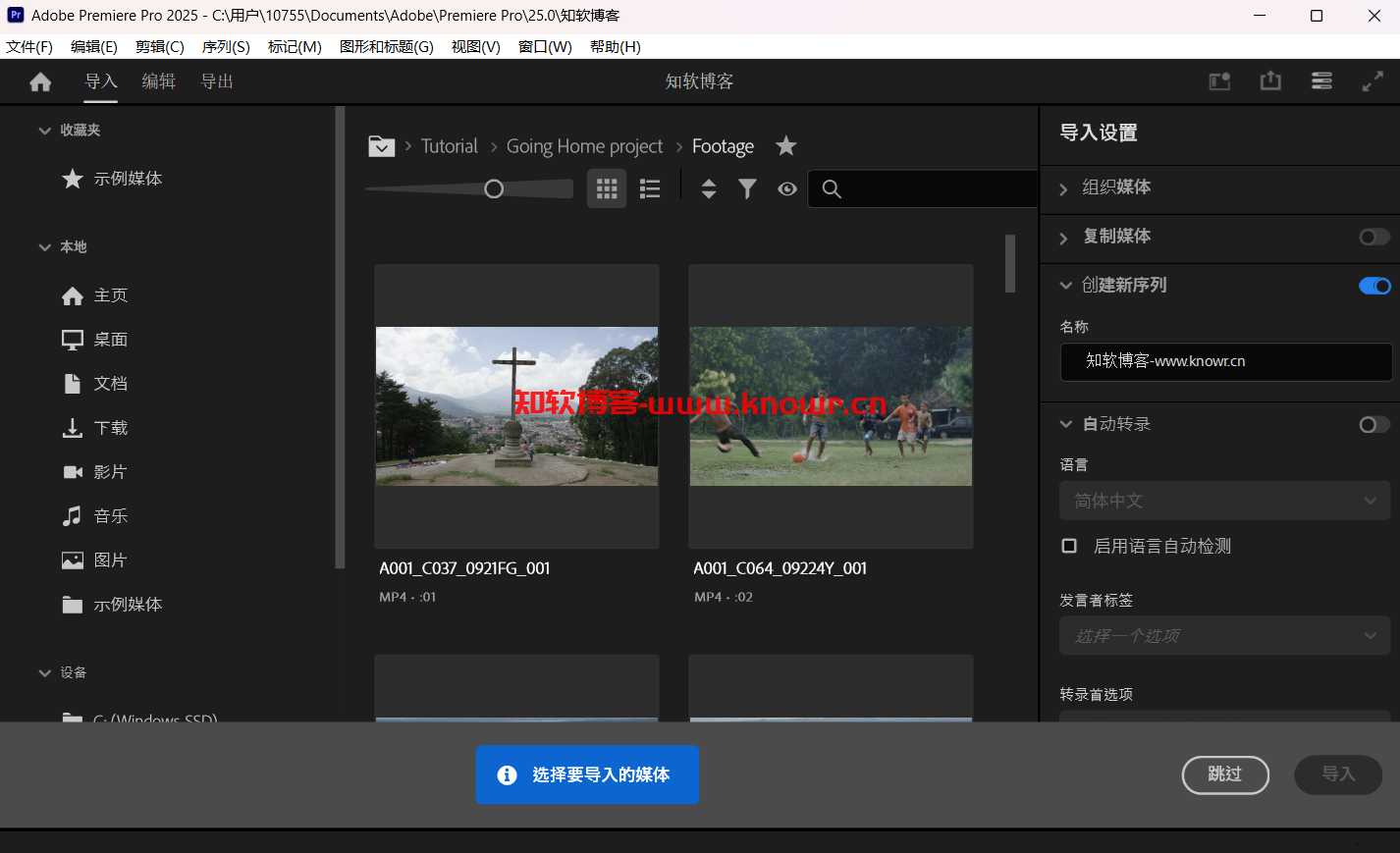
Task: Open the 简体中文 language dropdown
Action: [x=1225, y=501]
